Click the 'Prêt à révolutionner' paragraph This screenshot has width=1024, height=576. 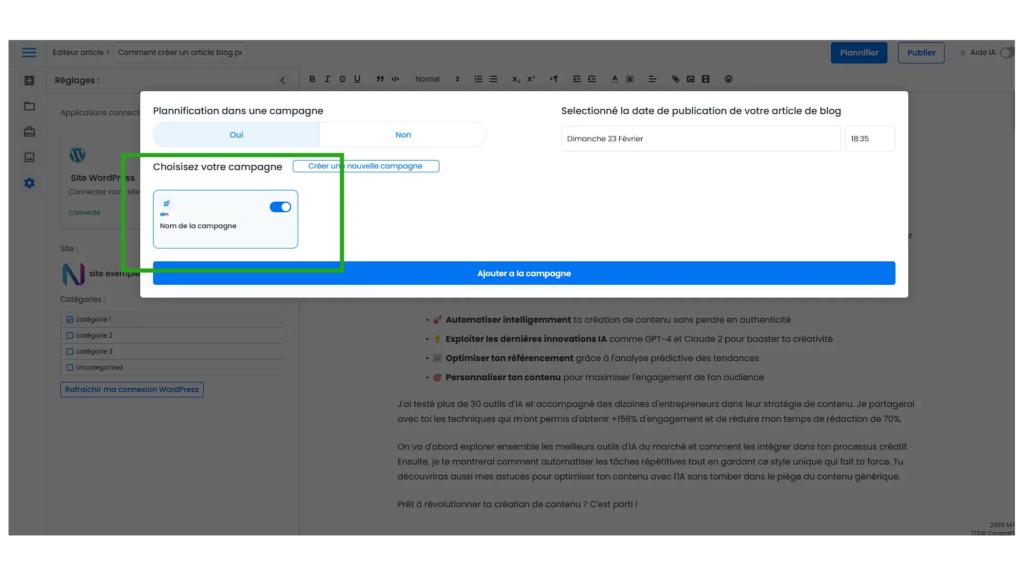(x=517, y=504)
